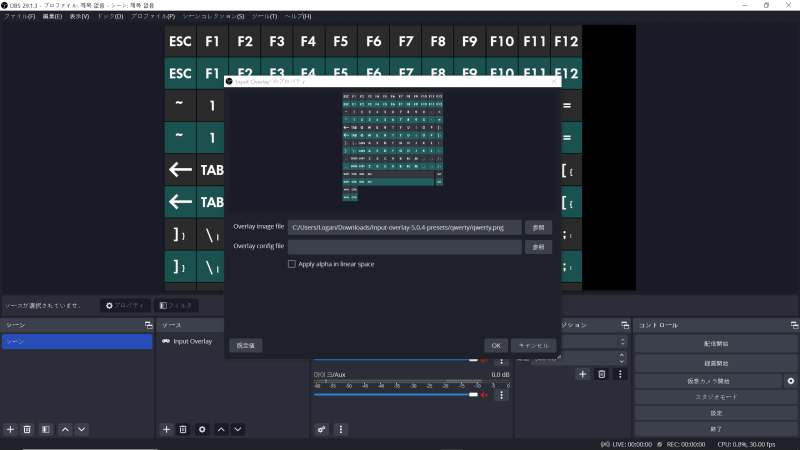Open the scene filters icon in Scenes panel

click(x=46, y=429)
